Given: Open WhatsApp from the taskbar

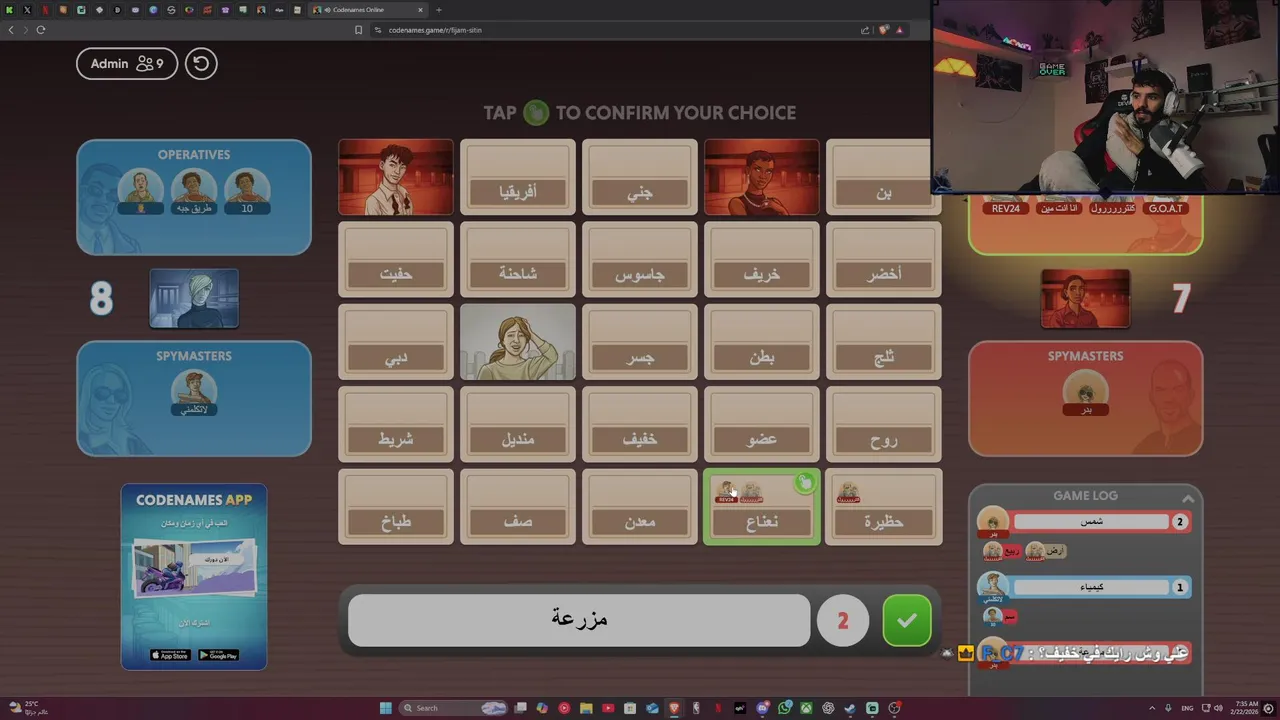Looking at the screenshot, I should [x=784, y=708].
